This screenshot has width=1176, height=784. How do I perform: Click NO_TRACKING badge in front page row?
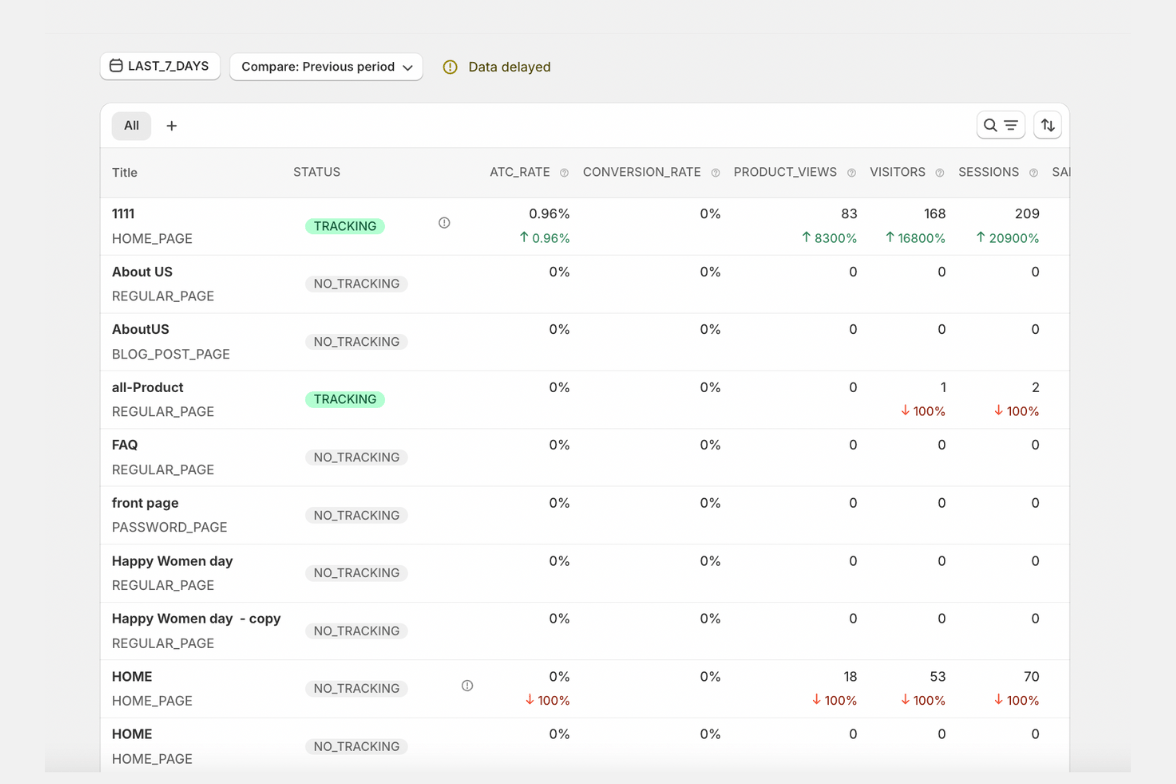pyautogui.click(x=356, y=515)
